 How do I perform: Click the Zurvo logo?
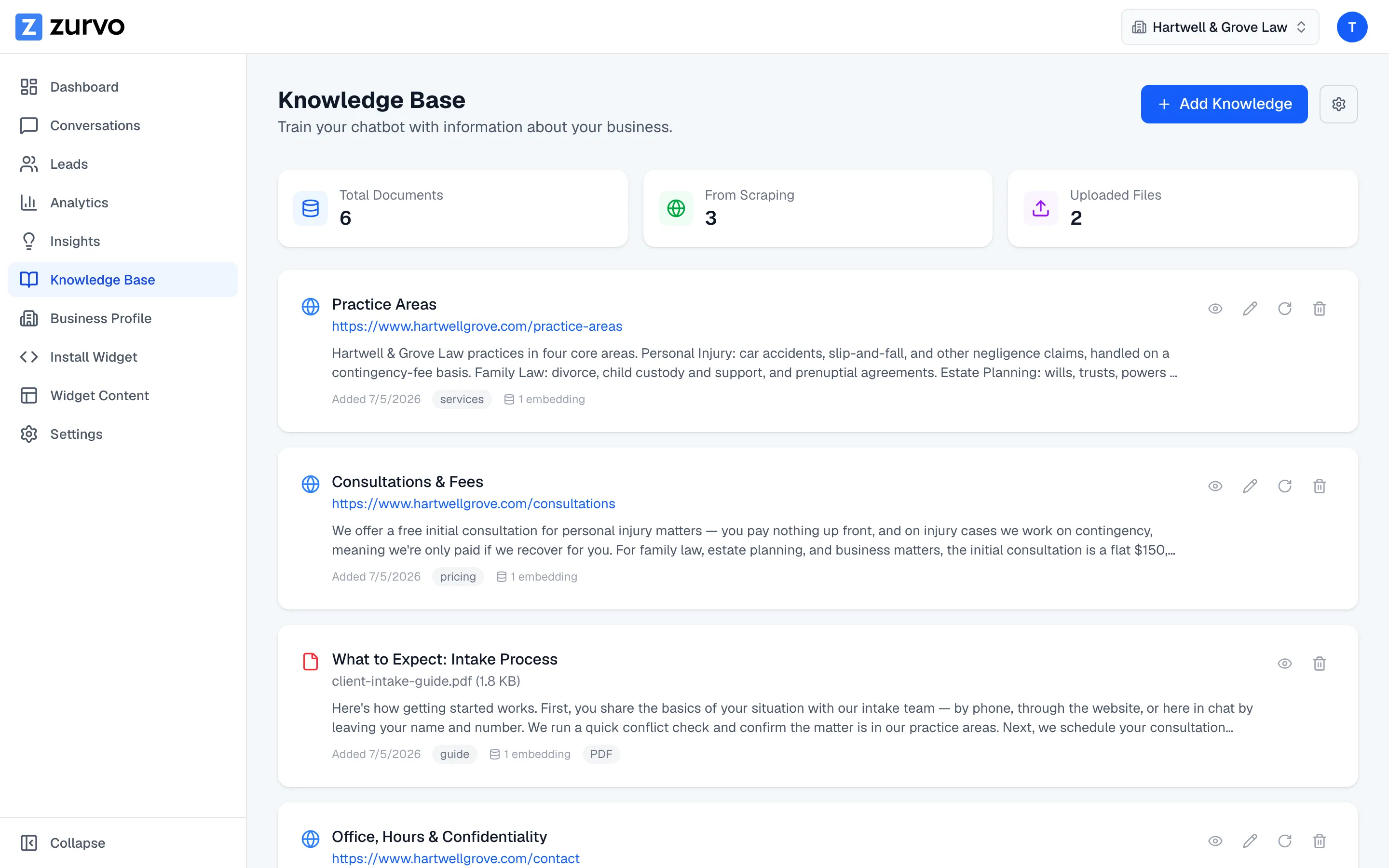(69, 27)
